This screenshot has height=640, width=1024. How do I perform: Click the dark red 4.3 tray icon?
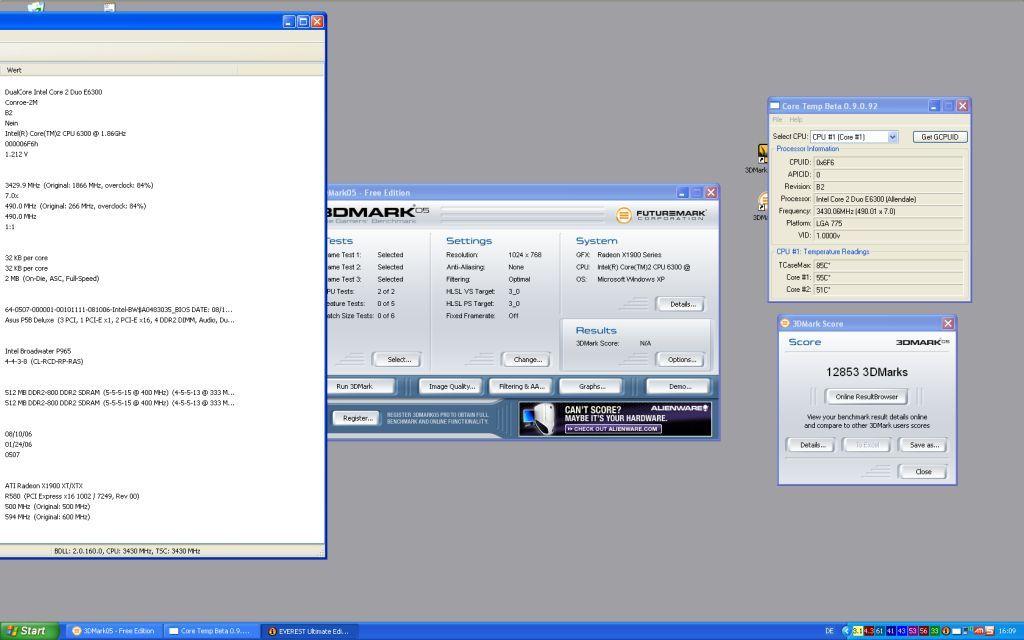(869, 631)
